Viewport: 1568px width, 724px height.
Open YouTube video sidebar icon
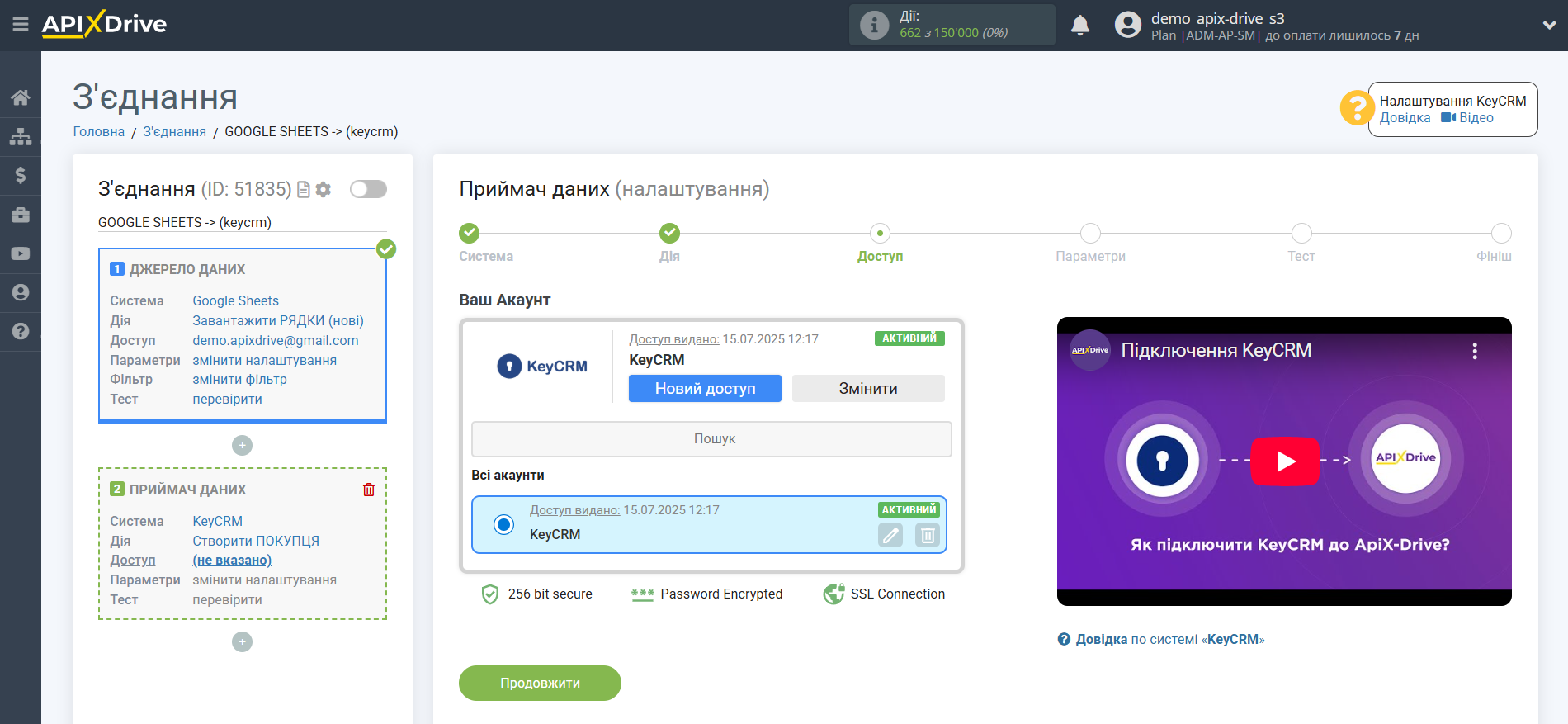click(21, 253)
